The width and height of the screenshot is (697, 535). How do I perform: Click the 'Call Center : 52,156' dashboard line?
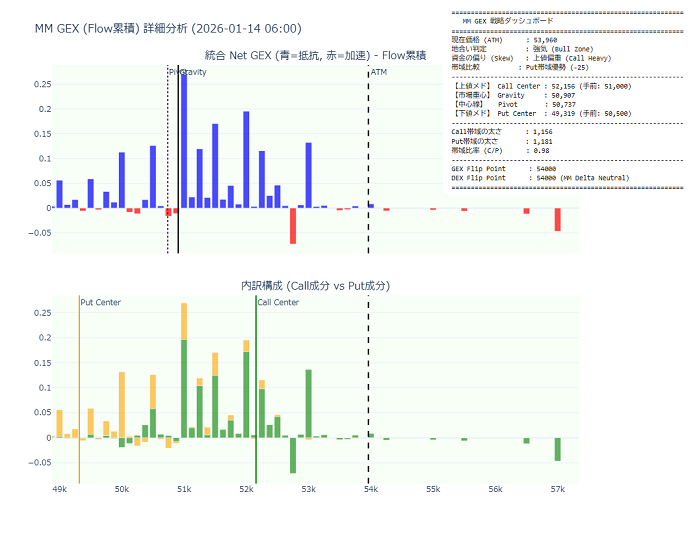[x=541, y=86]
